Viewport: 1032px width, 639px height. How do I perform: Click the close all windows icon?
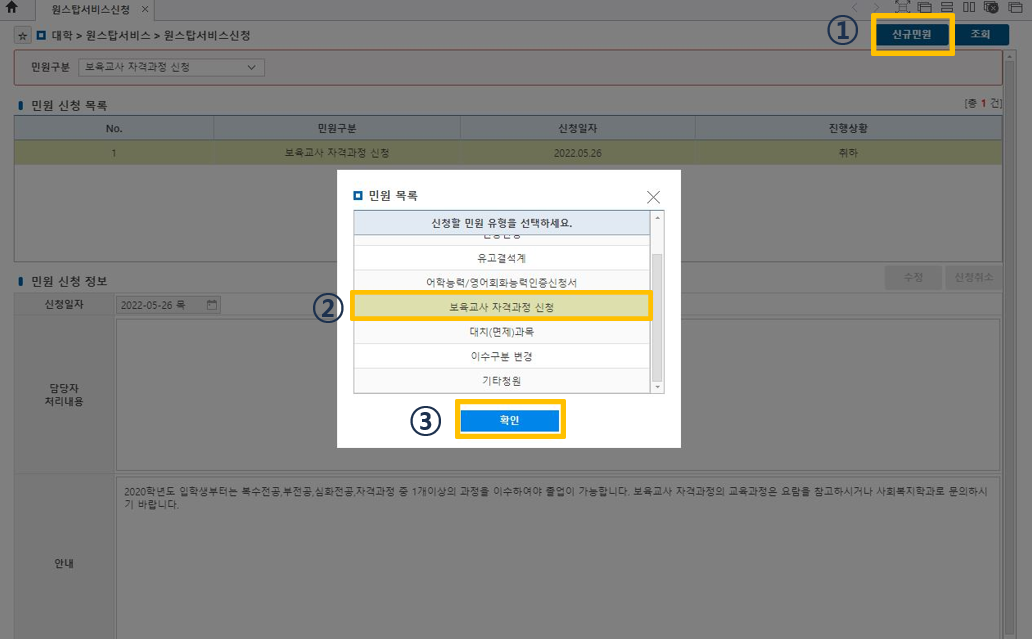click(991, 8)
